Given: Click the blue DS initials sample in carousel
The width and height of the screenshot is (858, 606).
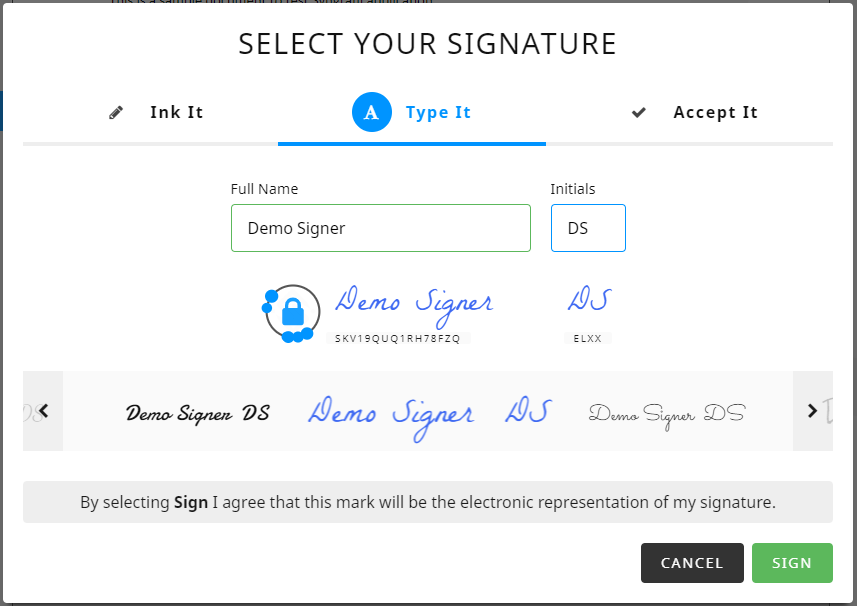Looking at the screenshot, I should point(528,411).
